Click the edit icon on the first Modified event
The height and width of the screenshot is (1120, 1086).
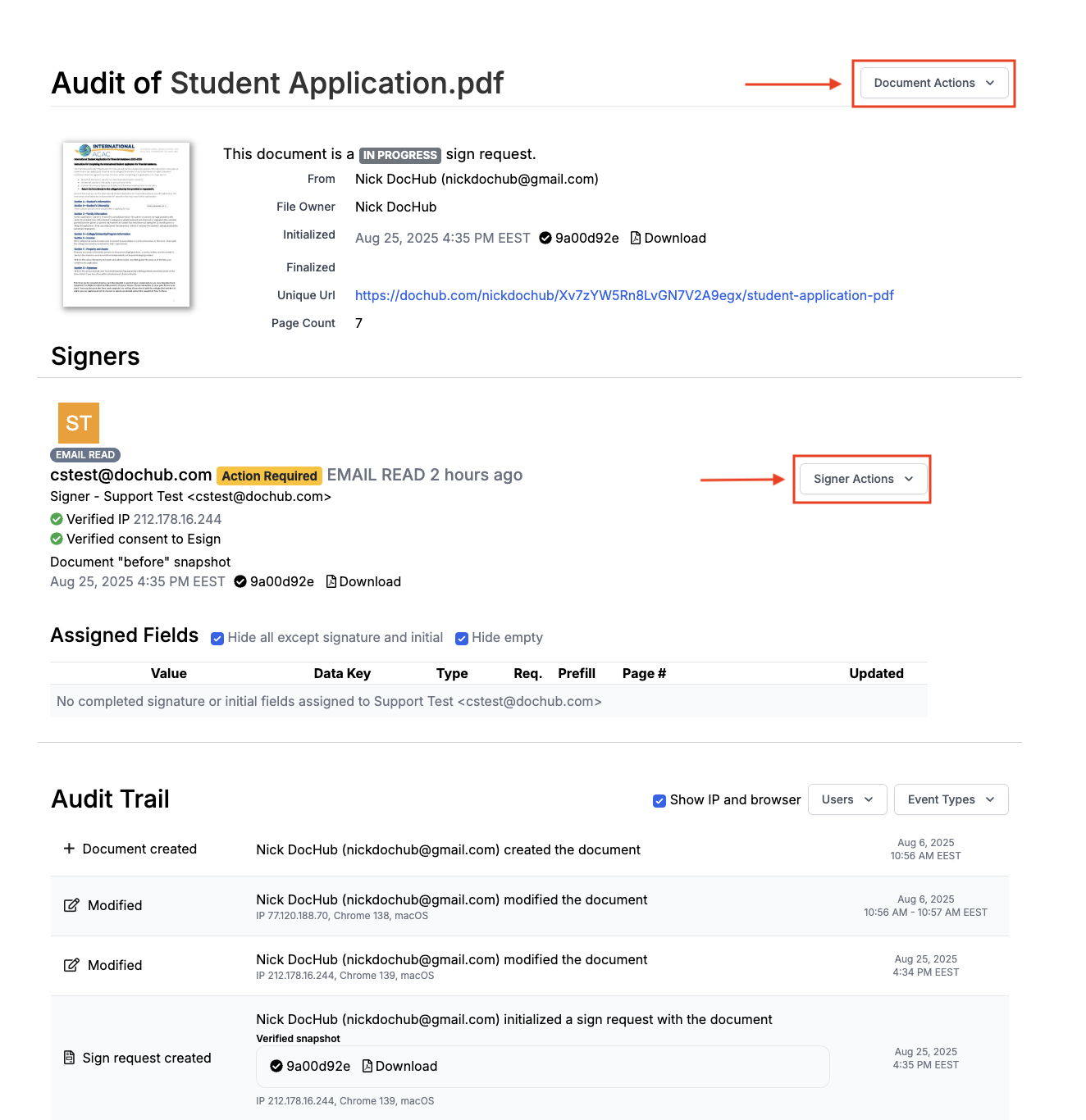pos(72,905)
